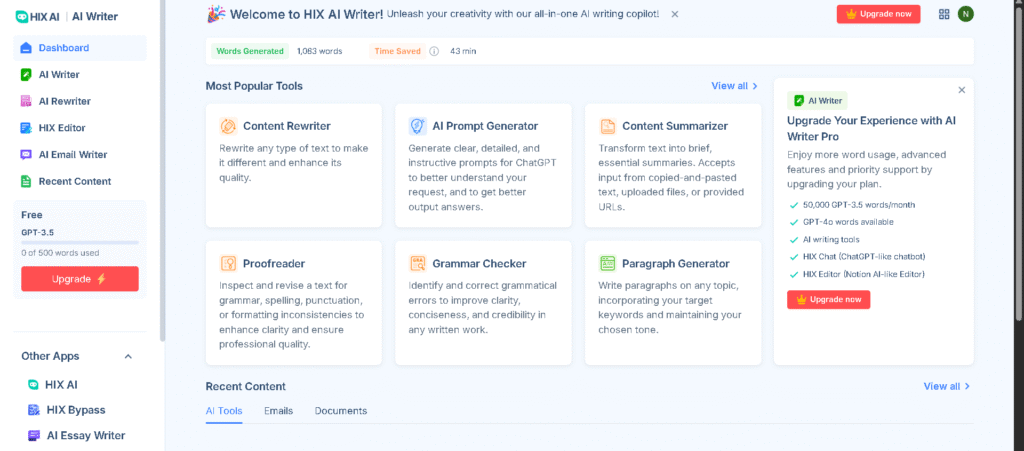The height and width of the screenshot is (451, 1024).
Task: Click the AI Prompt Generator icon
Action: (x=418, y=126)
